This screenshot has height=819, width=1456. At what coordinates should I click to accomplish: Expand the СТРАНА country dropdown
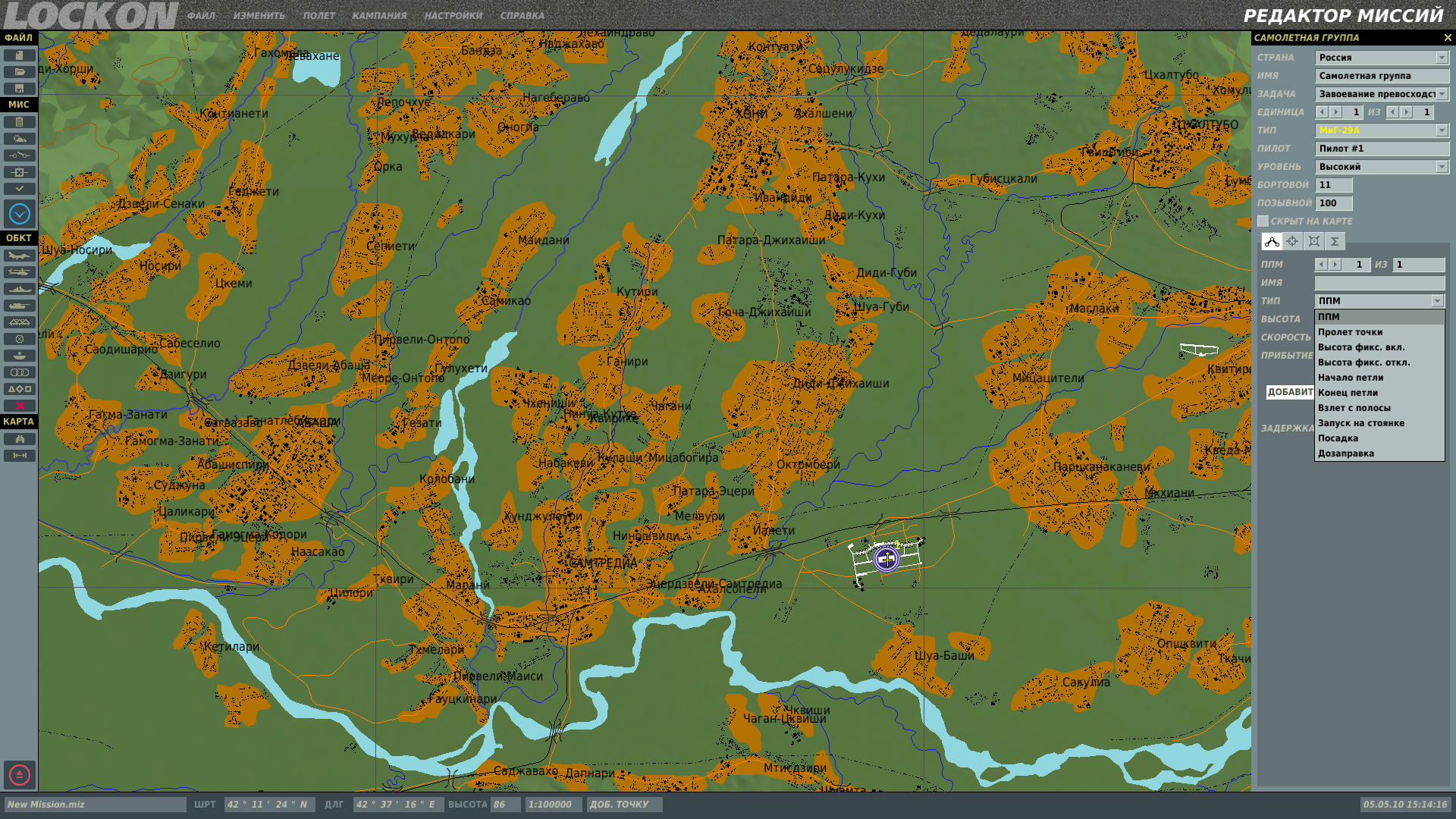pyautogui.click(x=1442, y=58)
